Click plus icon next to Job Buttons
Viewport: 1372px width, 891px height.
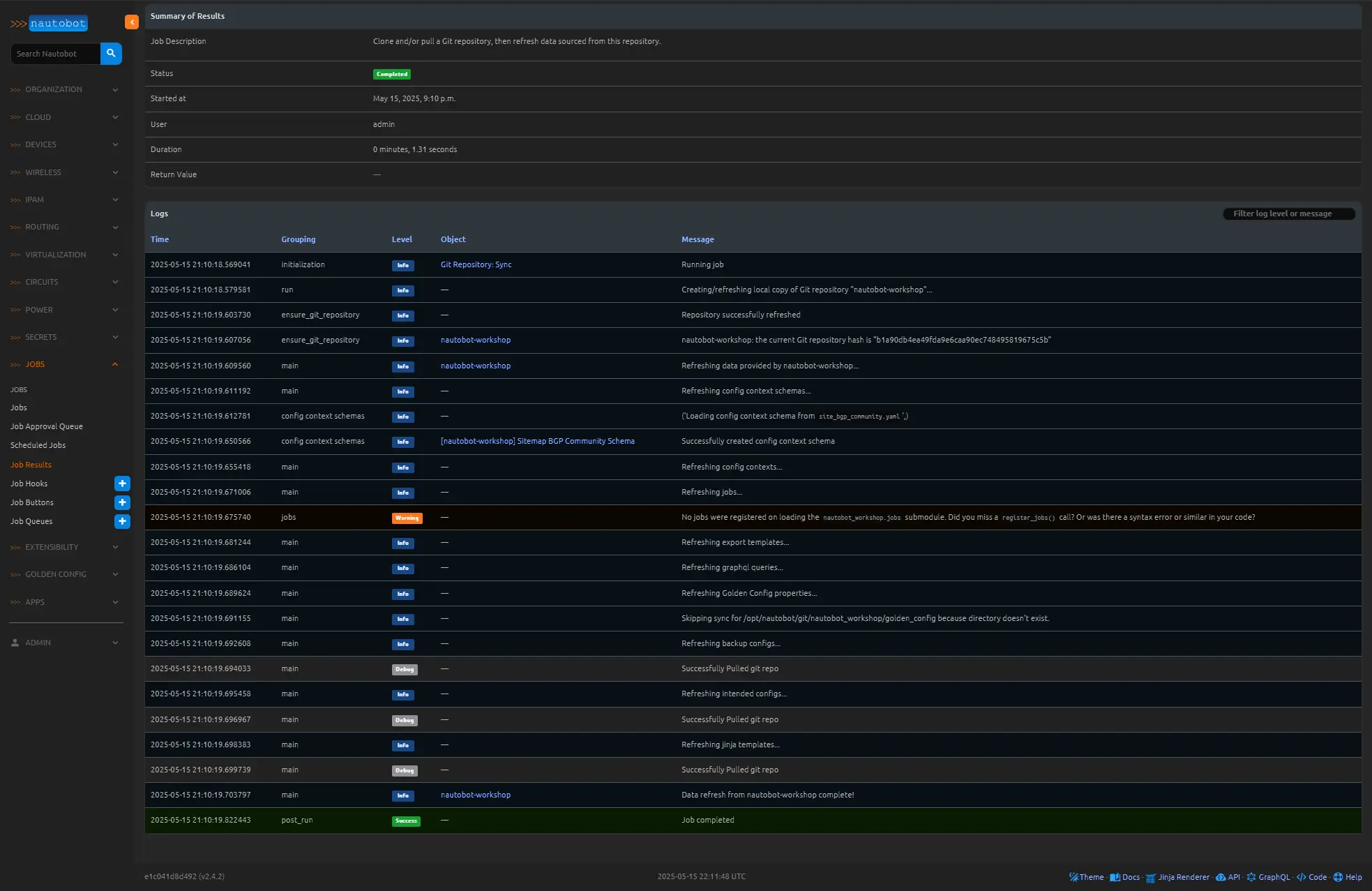[122, 502]
